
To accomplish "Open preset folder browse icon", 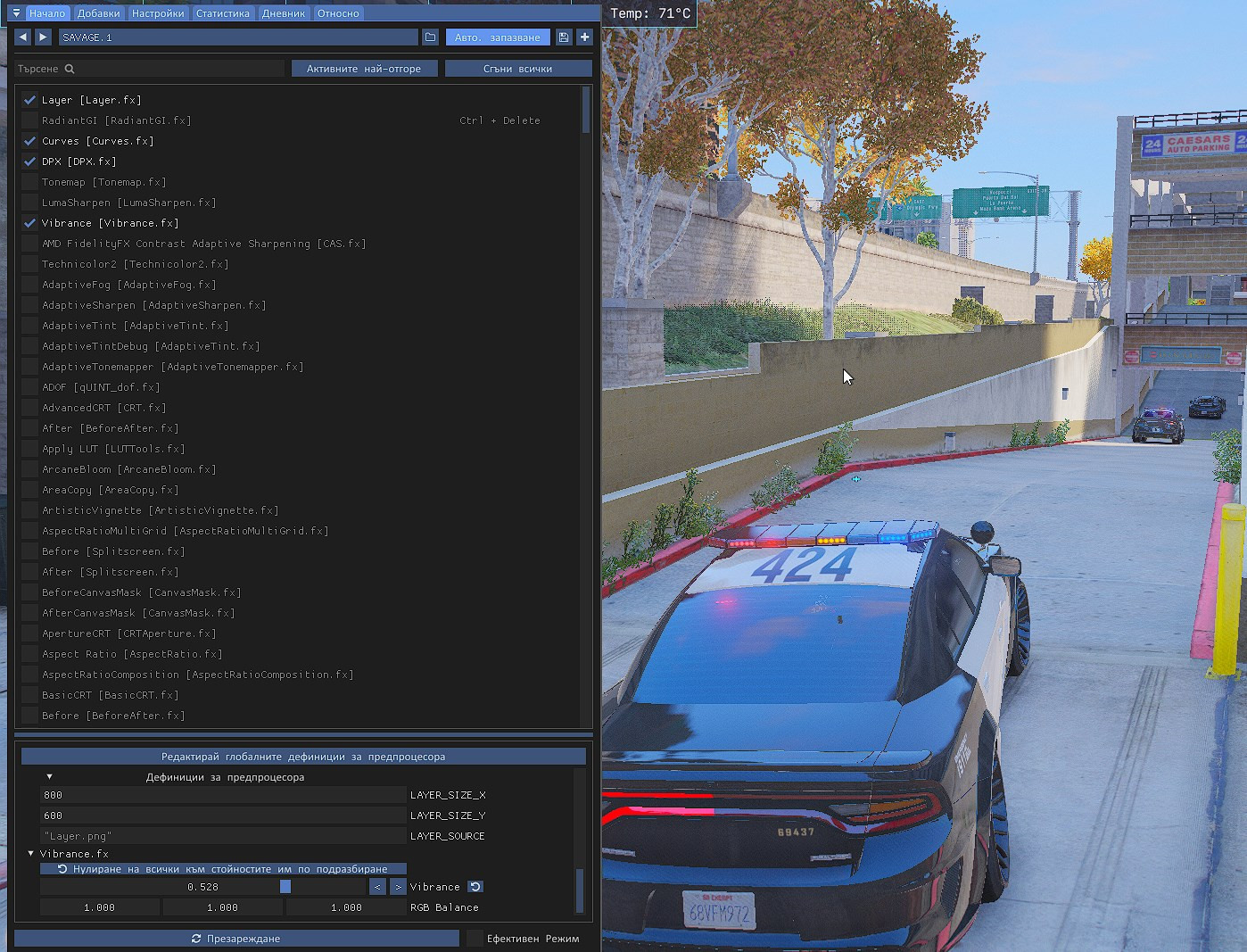I will (x=430, y=37).
